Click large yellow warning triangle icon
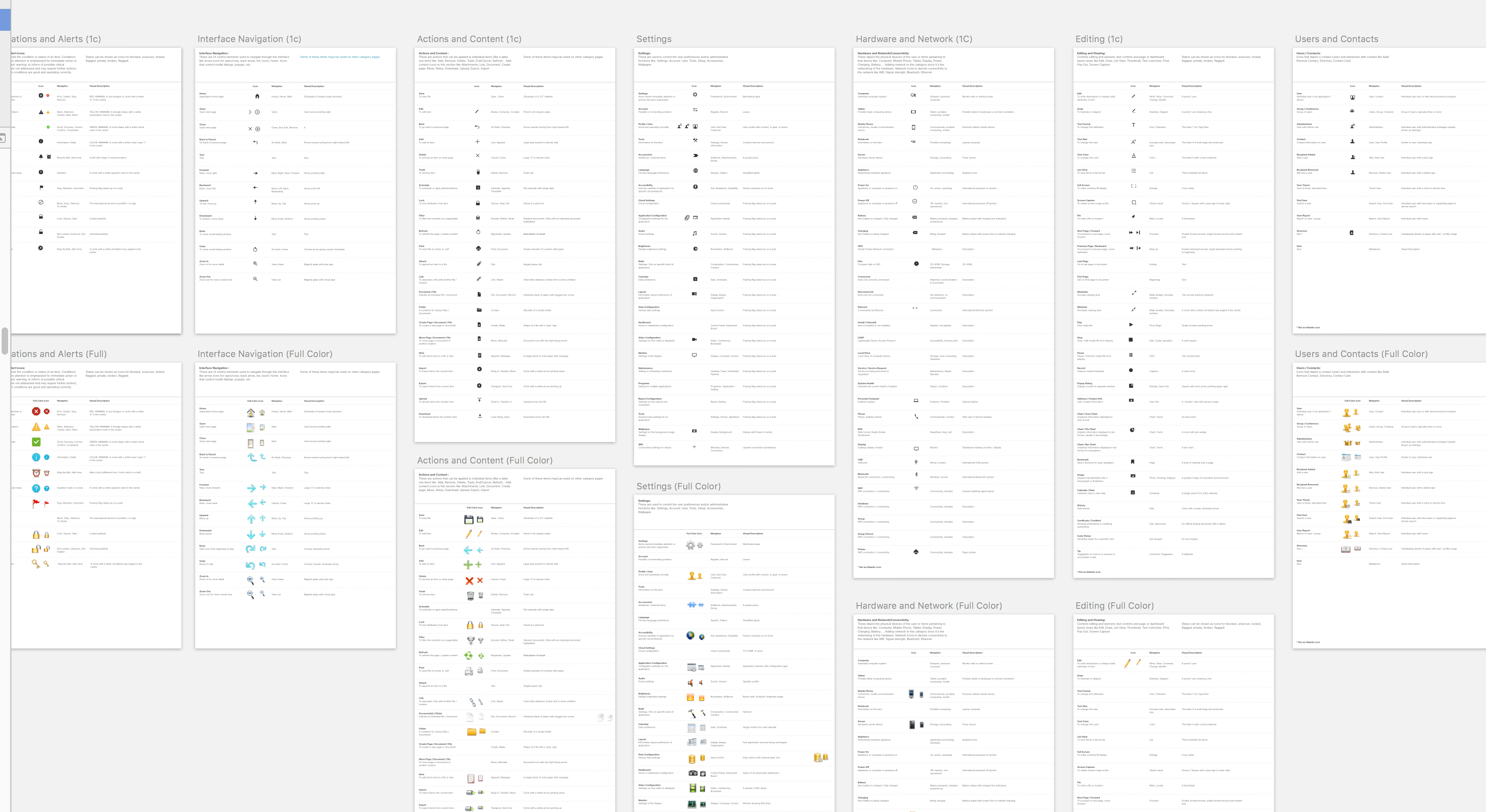Image resolution: width=1486 pixels, height=812 pixels. point(36,427)
